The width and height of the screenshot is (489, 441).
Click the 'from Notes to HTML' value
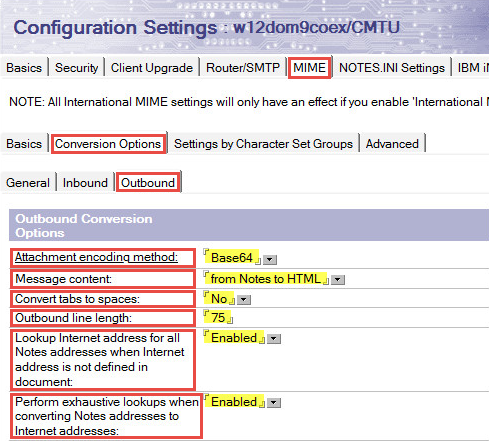pos(266,278)
